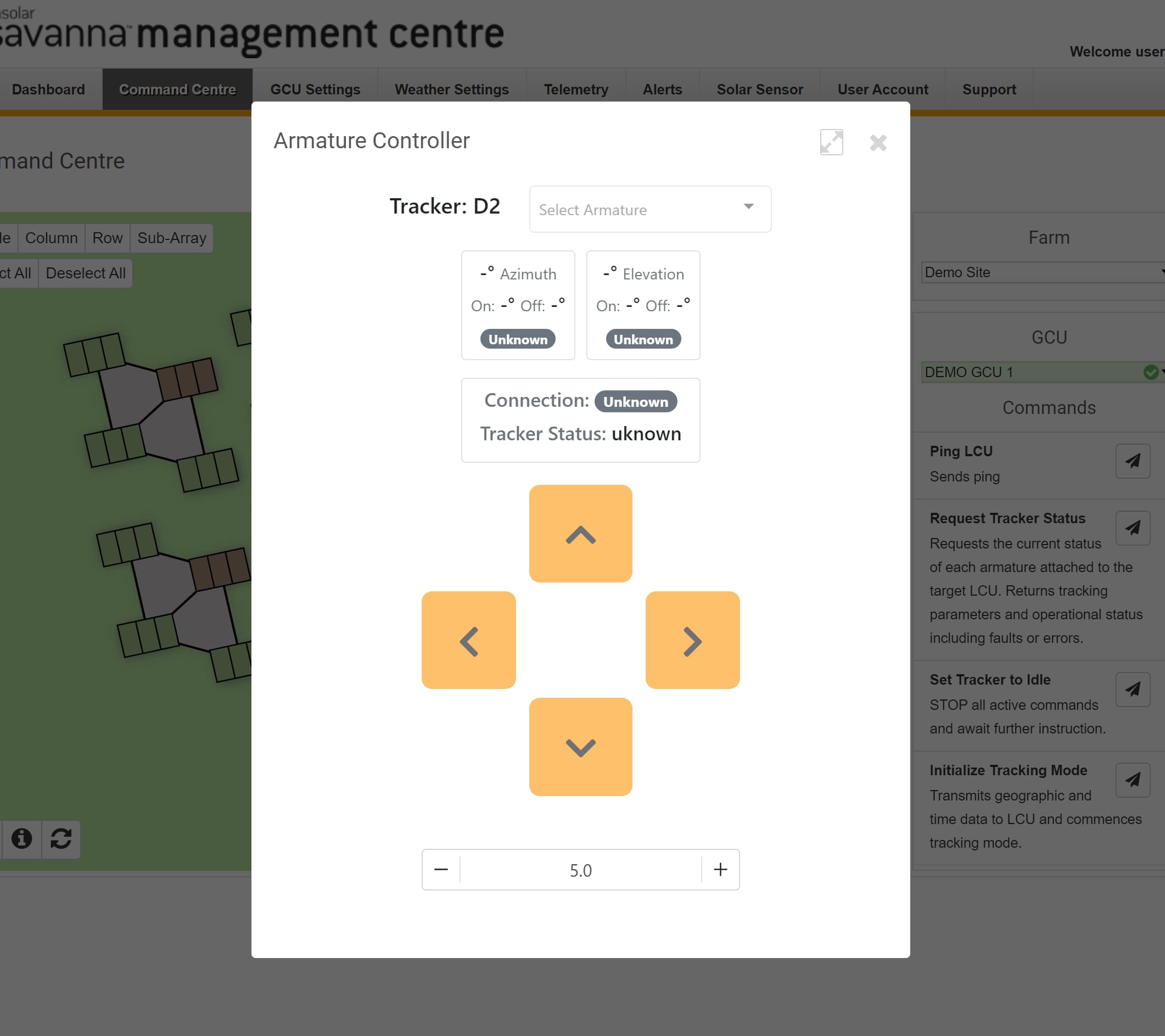Click the refresh map icon

click(61, 839)
